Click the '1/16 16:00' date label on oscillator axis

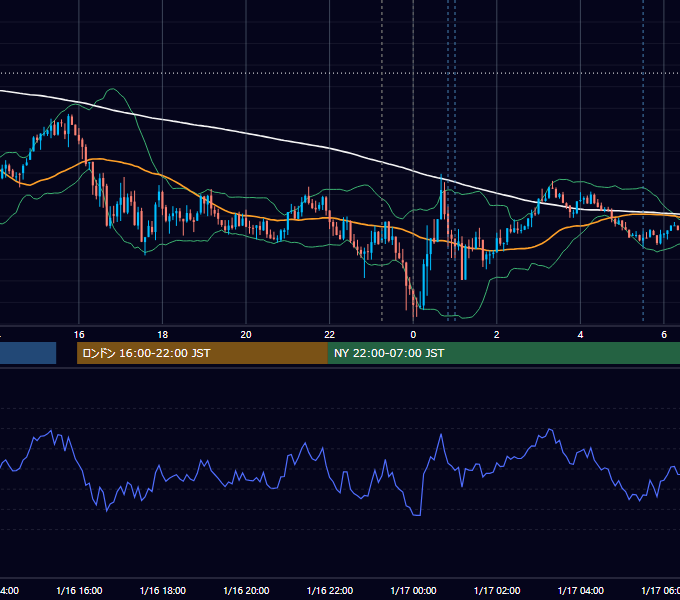pos(79,591)
